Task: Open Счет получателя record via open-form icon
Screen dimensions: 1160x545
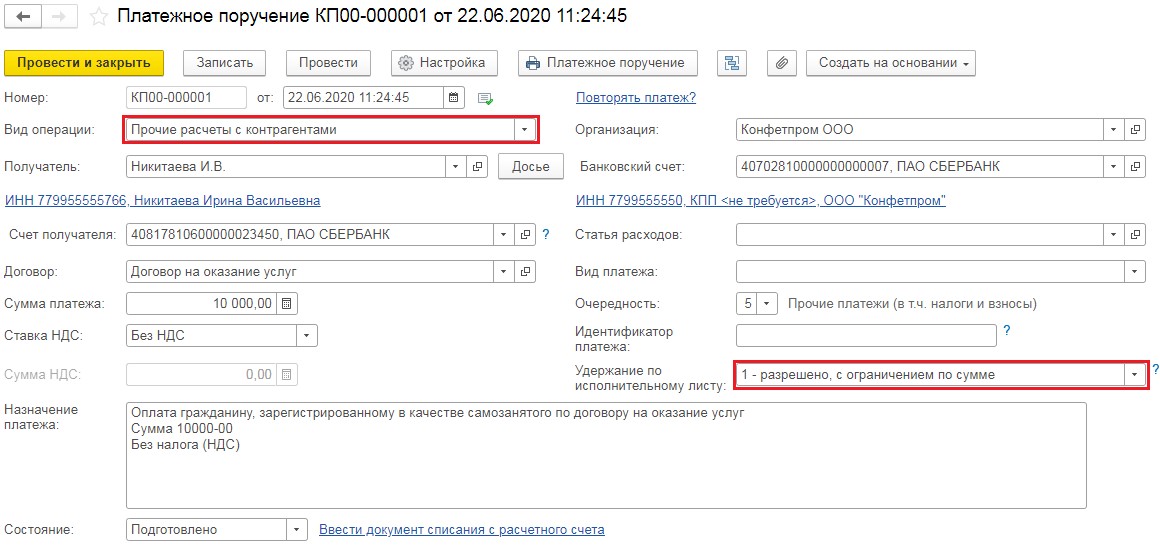Action: 525,235
